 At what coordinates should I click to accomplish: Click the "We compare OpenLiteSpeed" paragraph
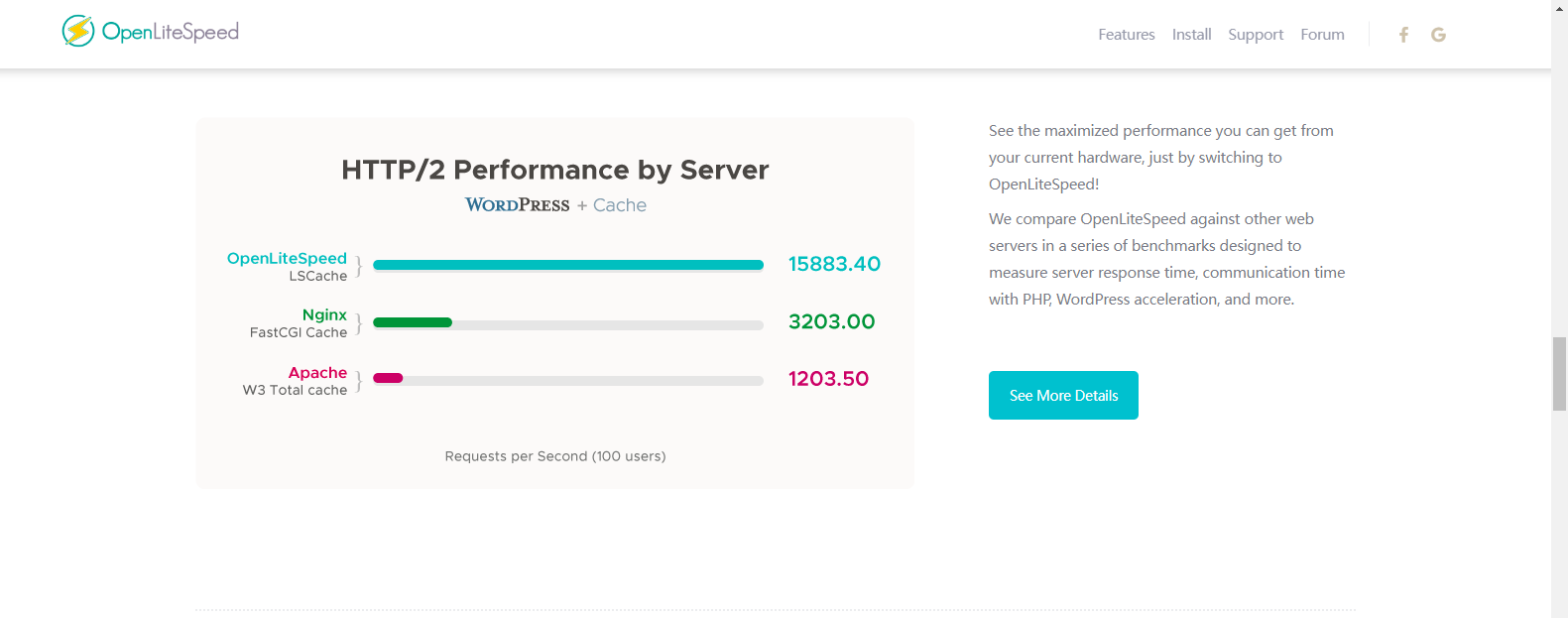tap(1167, 259)
